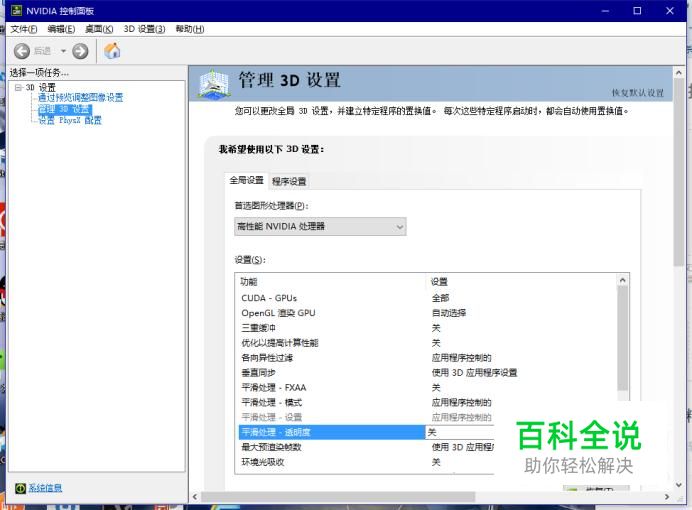Open the 编辑(E) menu
Viewport: 692px width, 510px height.
click(61, 29)
